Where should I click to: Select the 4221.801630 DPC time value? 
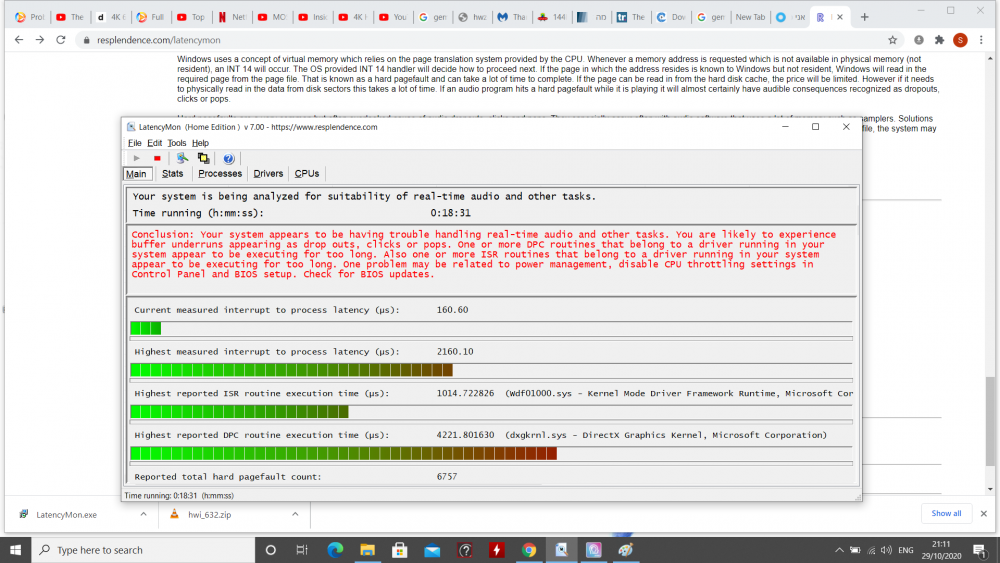(465, 435)
